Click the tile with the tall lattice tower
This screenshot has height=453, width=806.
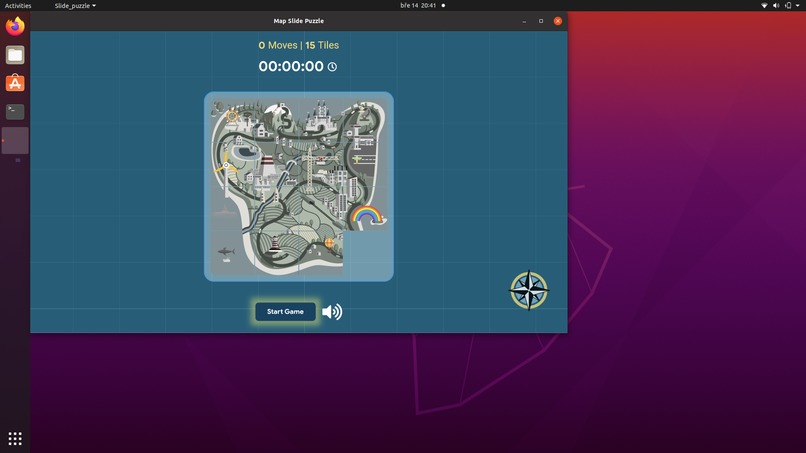click(x=321, y=165)
